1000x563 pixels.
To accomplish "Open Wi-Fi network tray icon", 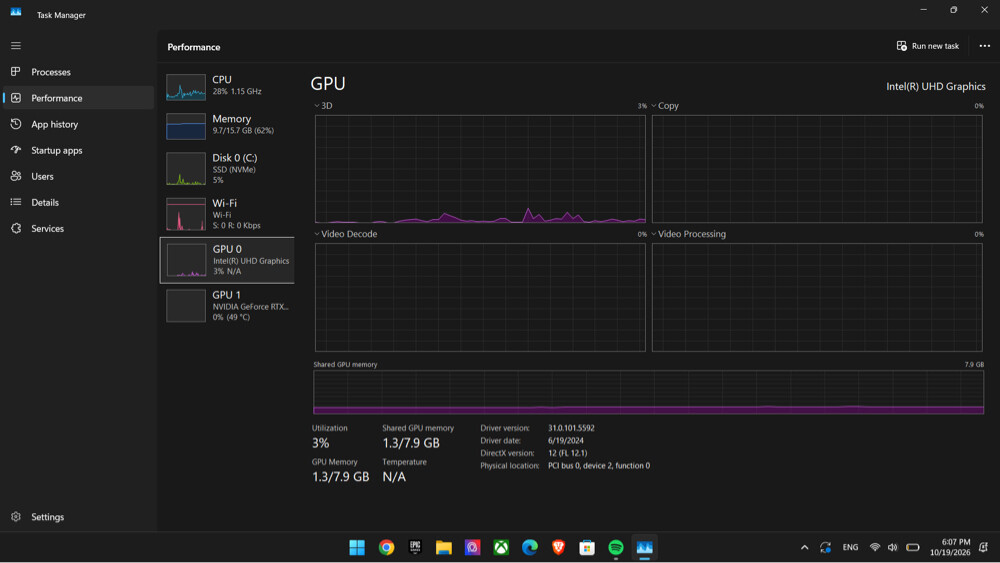I will (x=875, y=548).
